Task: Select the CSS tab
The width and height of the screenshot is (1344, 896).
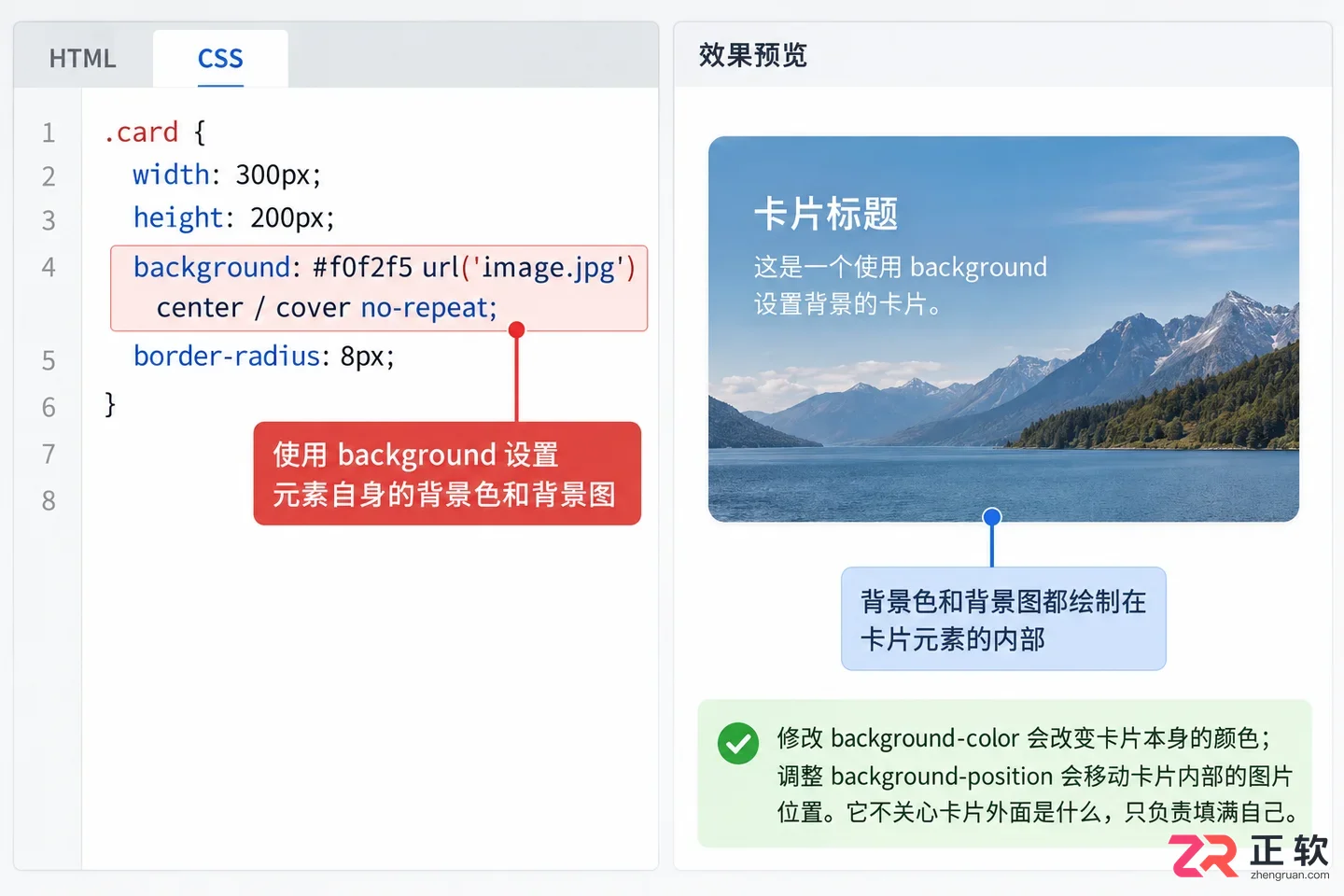Action: tap(220, 59)
